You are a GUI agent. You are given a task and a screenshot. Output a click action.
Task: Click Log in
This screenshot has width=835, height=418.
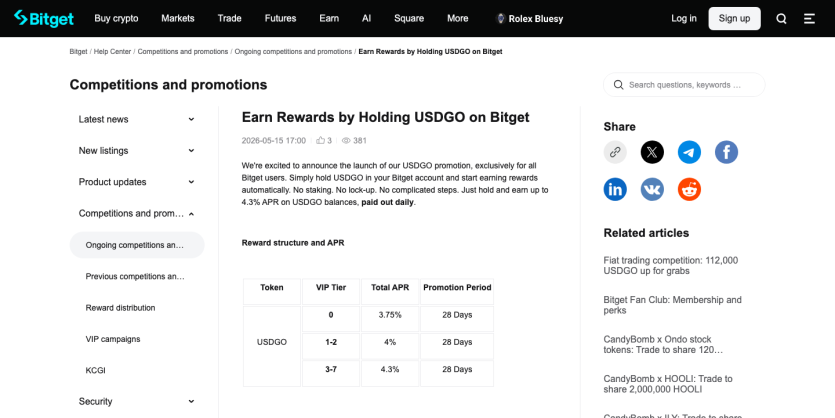click(x=684, y=19)
